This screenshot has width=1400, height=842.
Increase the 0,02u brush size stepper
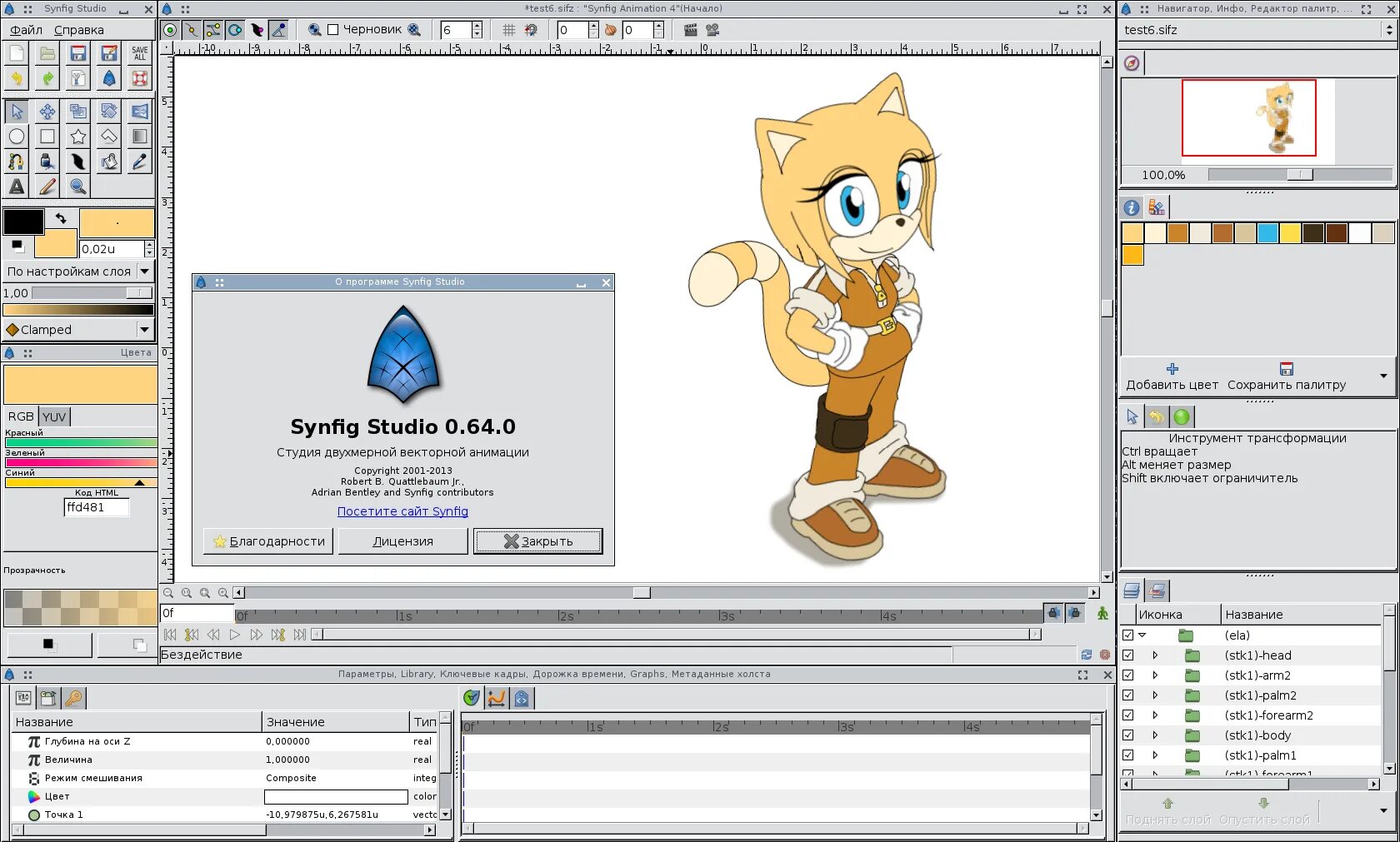click(149, 245)
